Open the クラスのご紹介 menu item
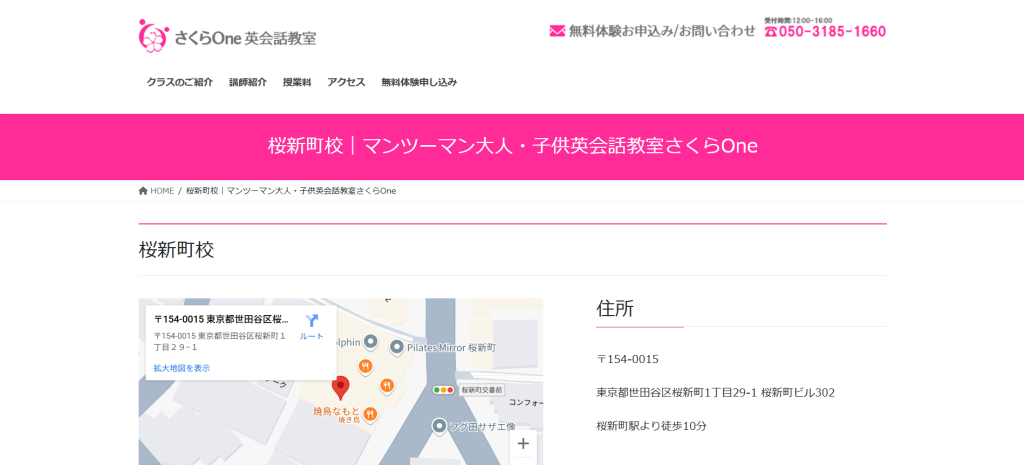1024x465 pixels. (179, 82)
